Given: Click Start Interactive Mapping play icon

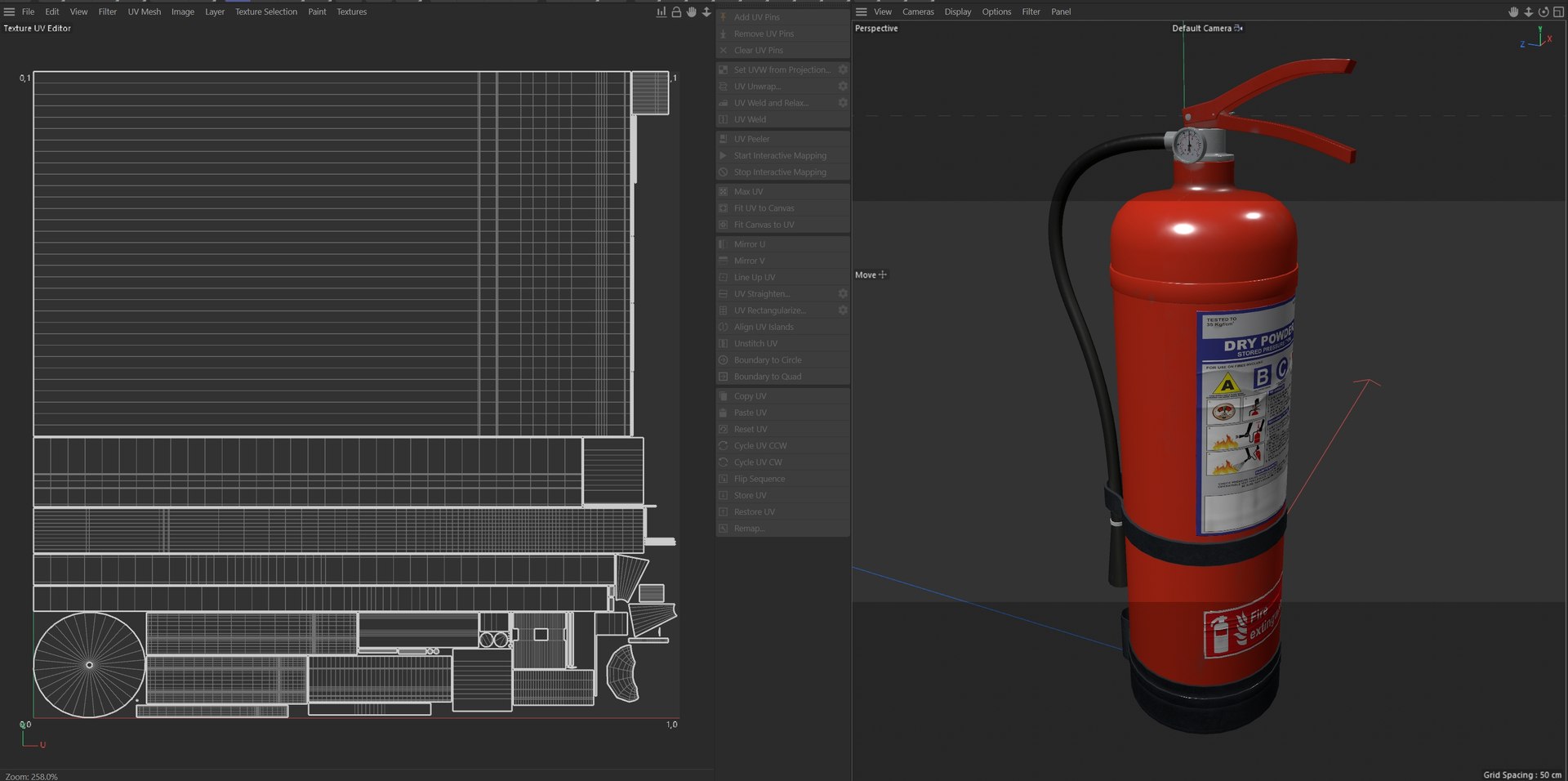Looking at the screenshot, I should point(723,155).
